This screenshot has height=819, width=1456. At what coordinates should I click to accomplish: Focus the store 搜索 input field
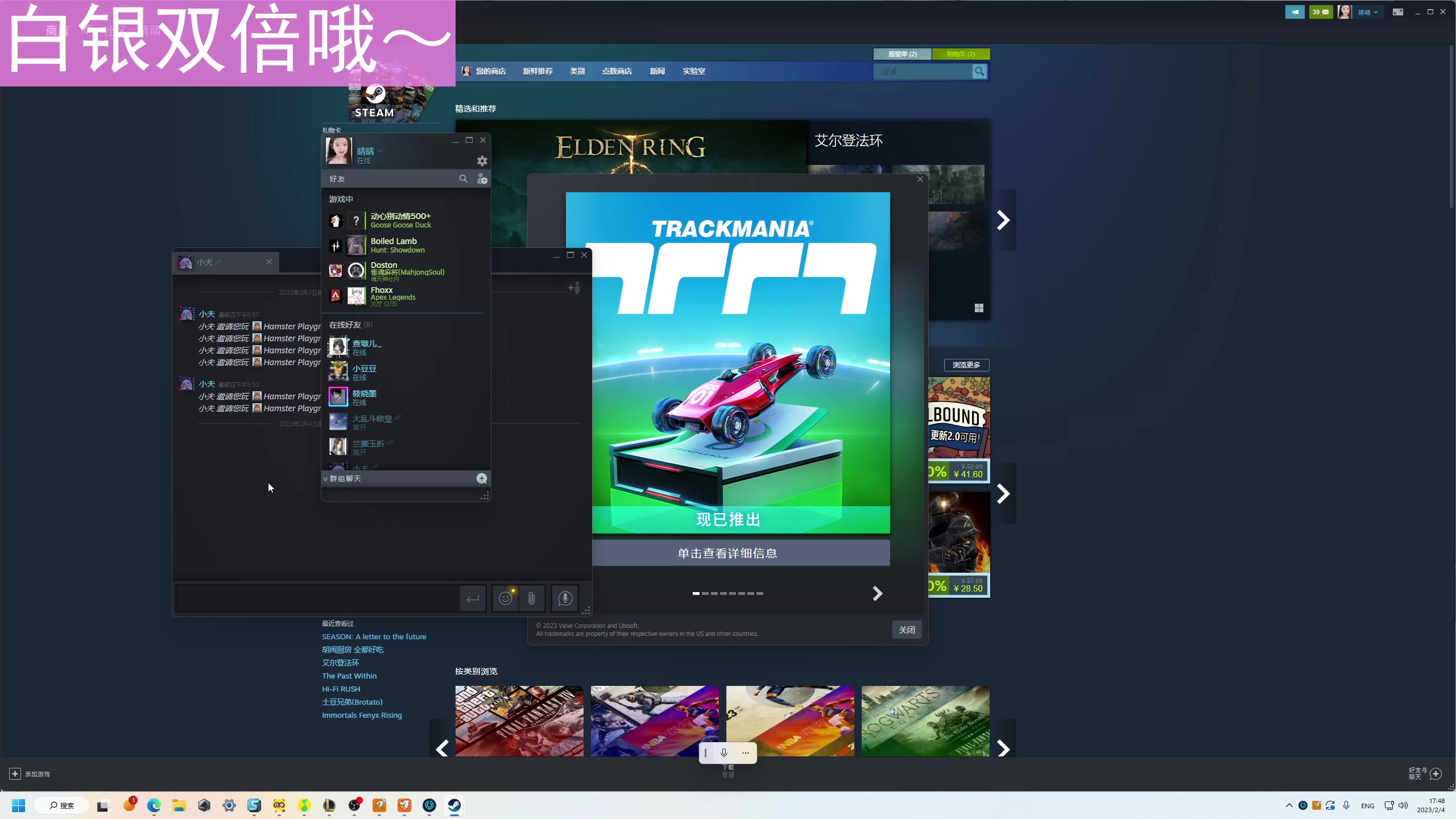click(922, 71)
